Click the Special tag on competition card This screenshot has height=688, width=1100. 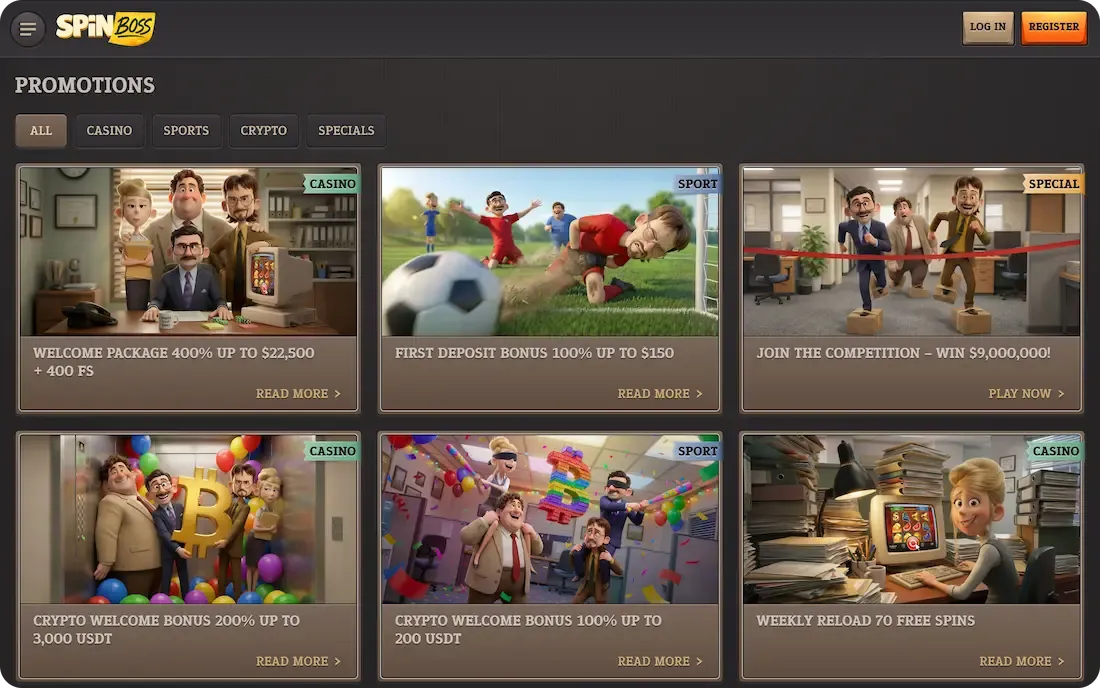[x=1053, y=184]
